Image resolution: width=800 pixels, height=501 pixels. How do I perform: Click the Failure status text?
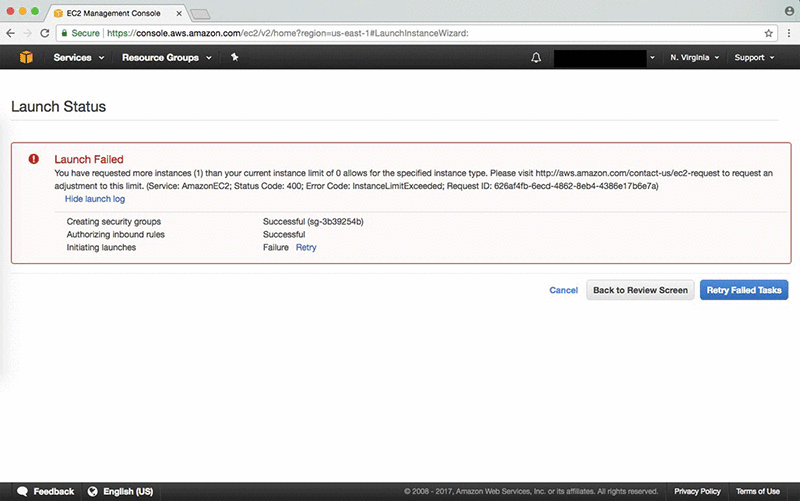276,247
